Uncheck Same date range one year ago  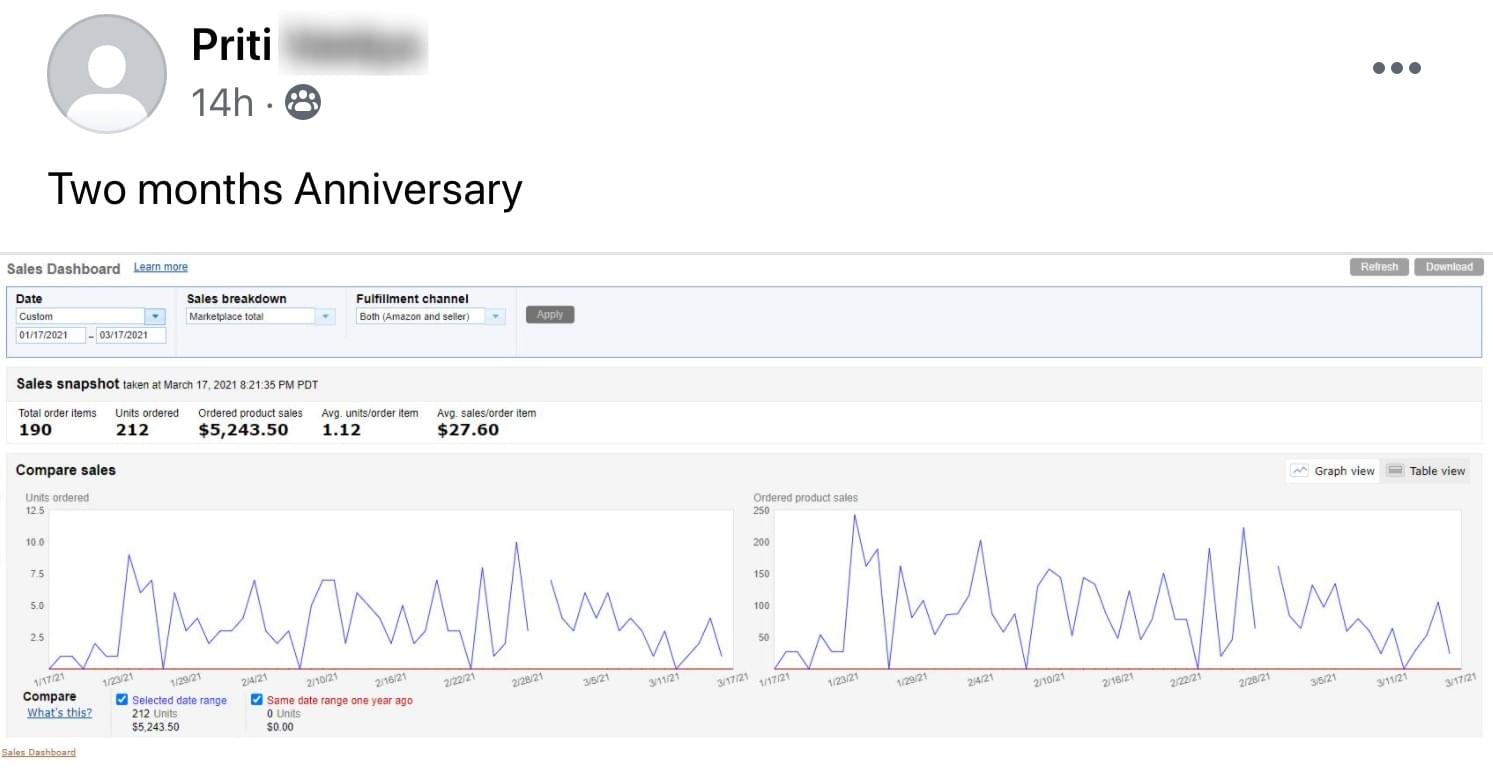[257, 700]
